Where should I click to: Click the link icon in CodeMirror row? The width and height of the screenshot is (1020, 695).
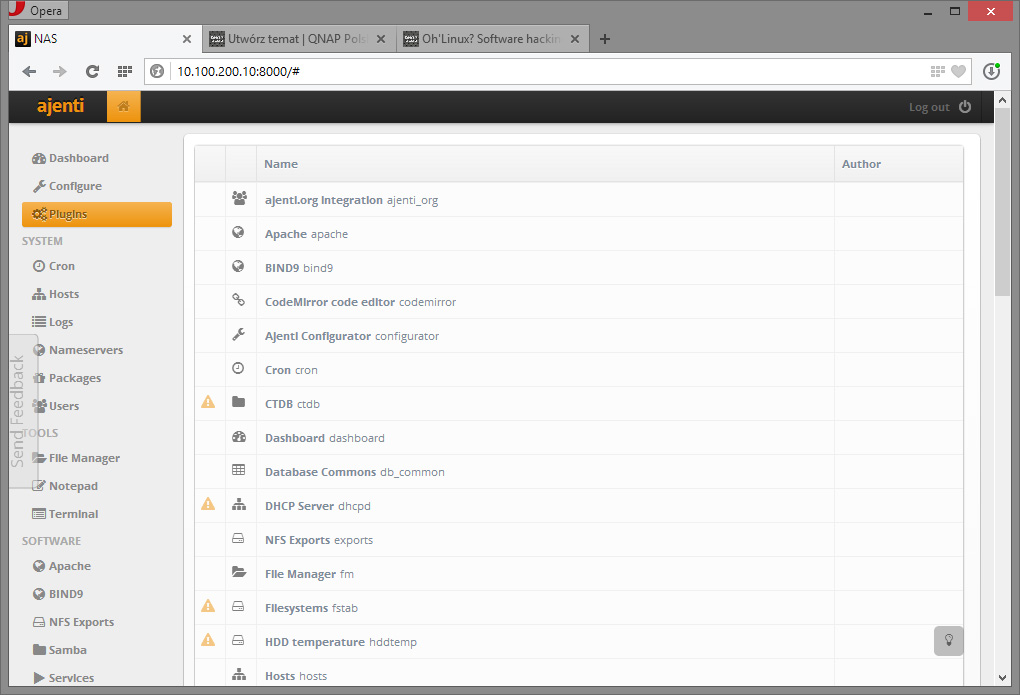coord(239,300)
